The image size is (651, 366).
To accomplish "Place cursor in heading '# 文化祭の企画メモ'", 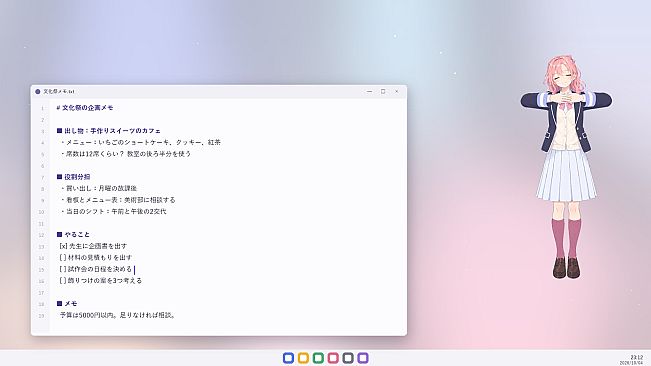I will (x=85, y=107).
